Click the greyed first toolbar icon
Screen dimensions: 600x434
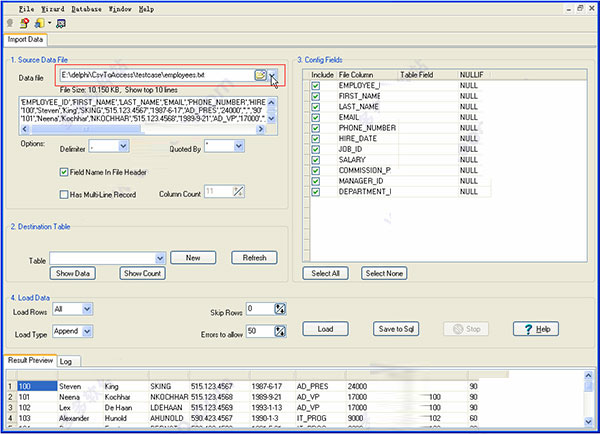coord(10,23)
